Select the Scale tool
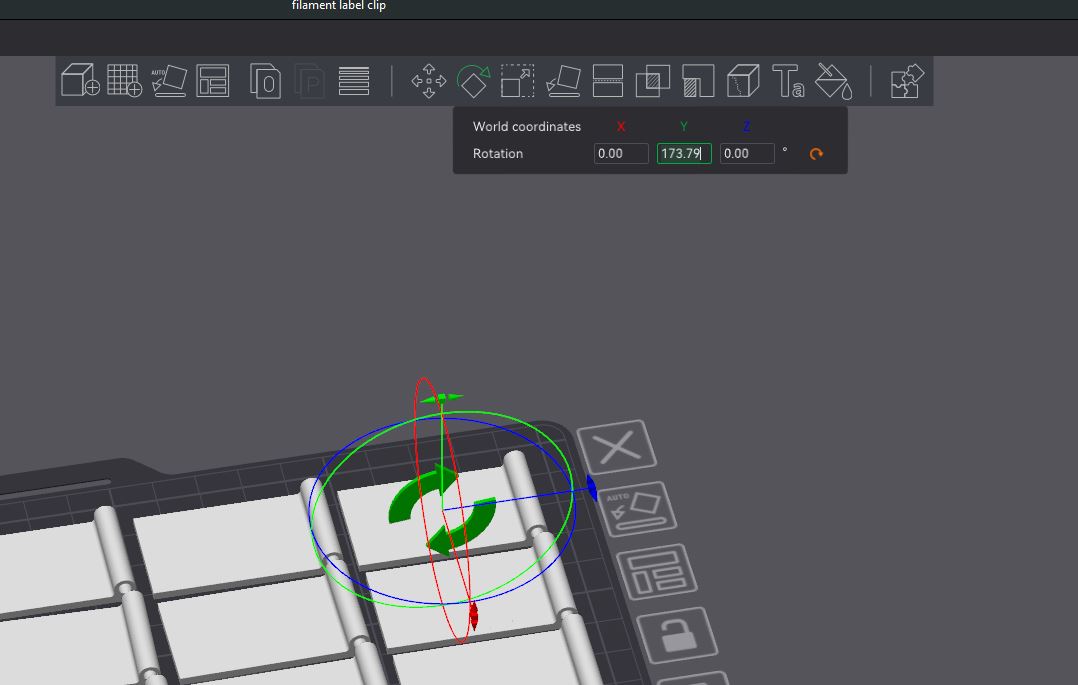Screen dimensions: 1078x685 click(x=517, y=81)
